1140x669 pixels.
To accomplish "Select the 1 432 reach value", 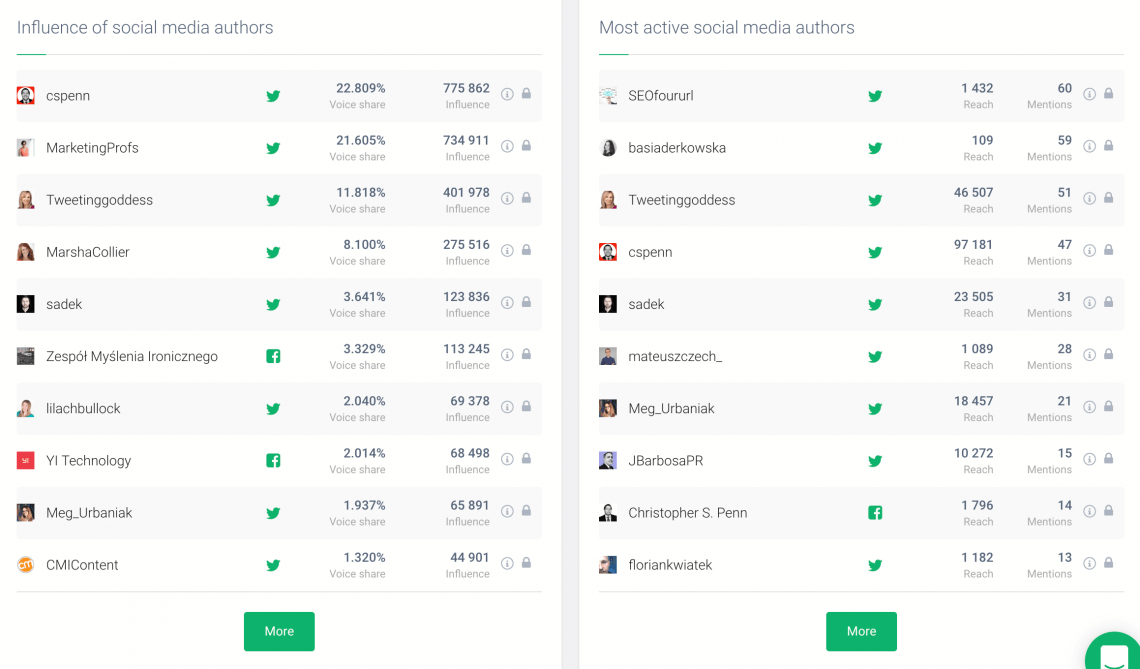I will 977,88.
